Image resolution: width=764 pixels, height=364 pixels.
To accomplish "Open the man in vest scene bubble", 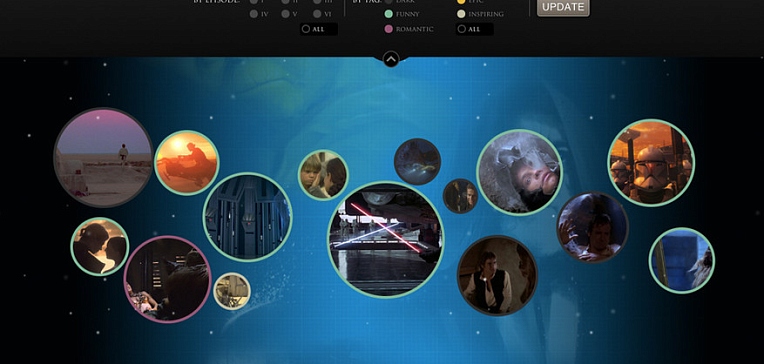I will point(497,276).
